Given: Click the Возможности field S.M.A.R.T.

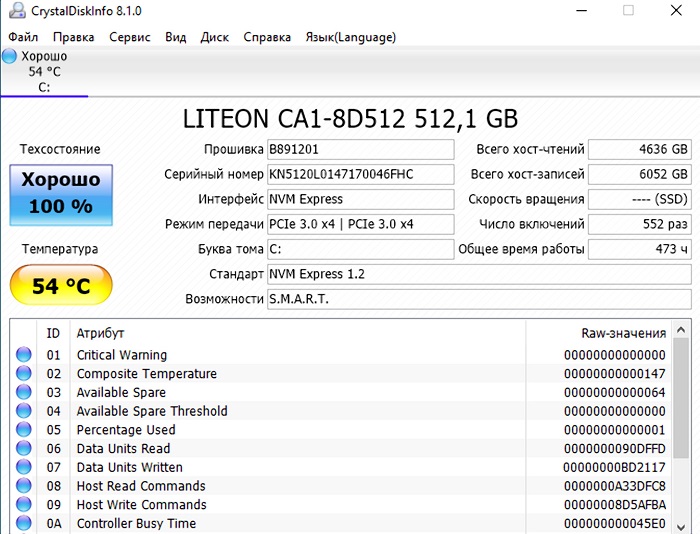Looking at the screenshot, I should pos(479,299).
